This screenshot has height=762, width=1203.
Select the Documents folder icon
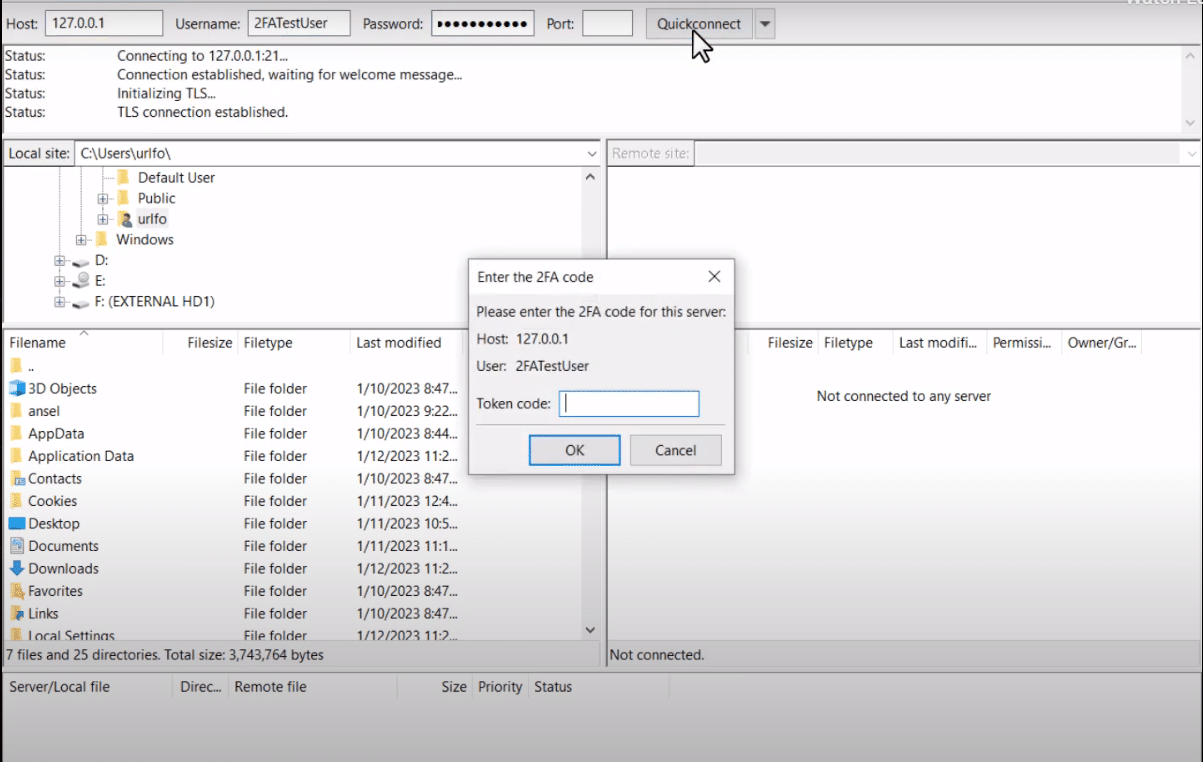pyautogui.click(x=16, y=546)
